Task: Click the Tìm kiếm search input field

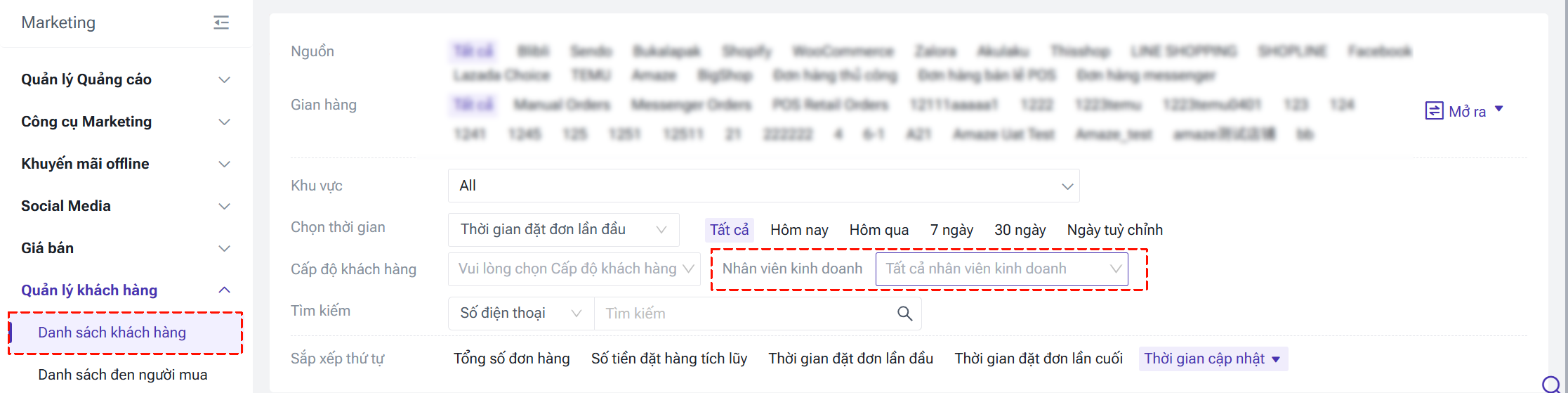Action: coord(744,314)
